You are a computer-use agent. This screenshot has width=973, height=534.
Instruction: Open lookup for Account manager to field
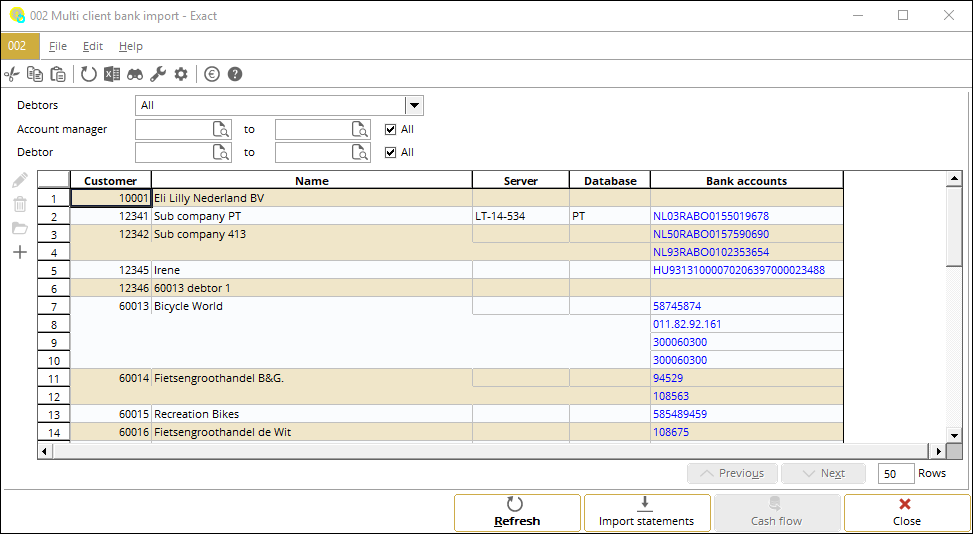pyautogui.click(x=360, y=129)
